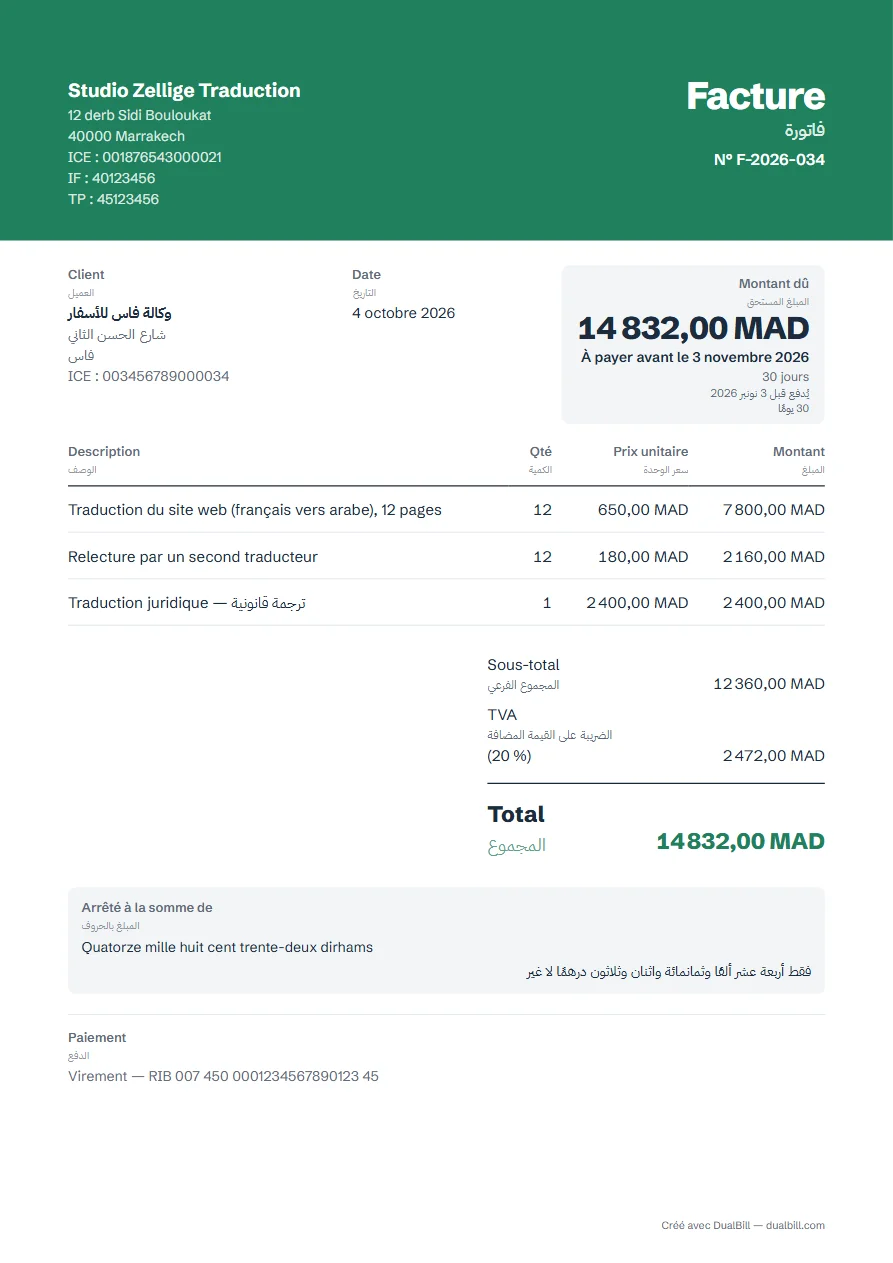Image resolution: width=893 pixels, height=1263 pixels.
Task: Click the unit price "180,00 MAD"
Action: click(x=643, y=557)
